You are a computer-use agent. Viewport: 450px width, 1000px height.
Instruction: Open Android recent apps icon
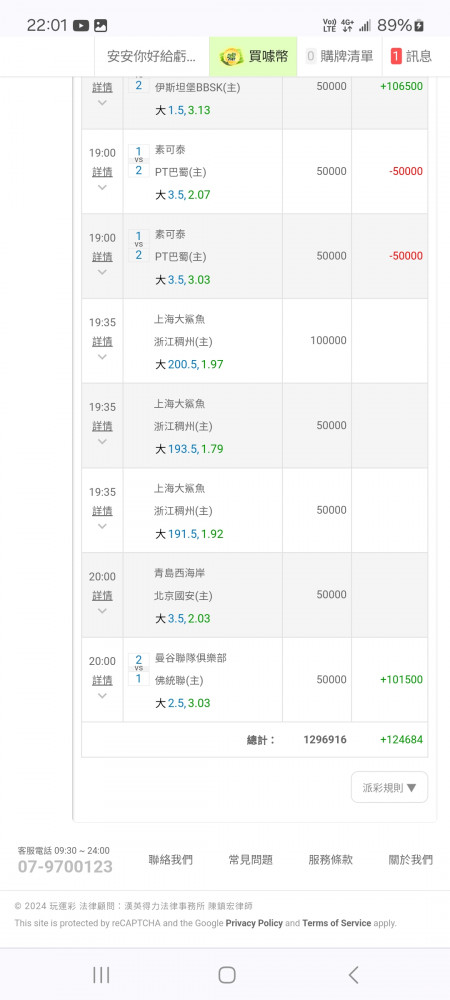coord(101,974)
